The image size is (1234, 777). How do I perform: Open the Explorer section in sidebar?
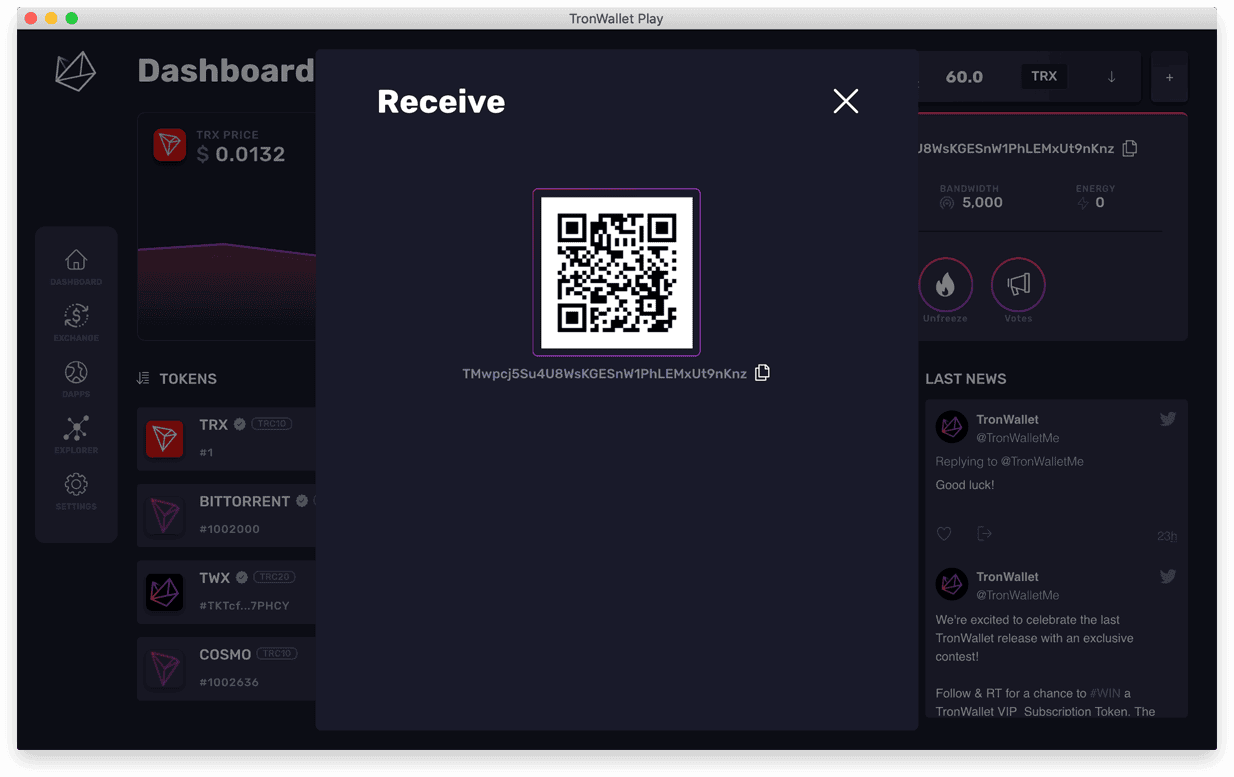pyautogui.click(x=76, y=435)
